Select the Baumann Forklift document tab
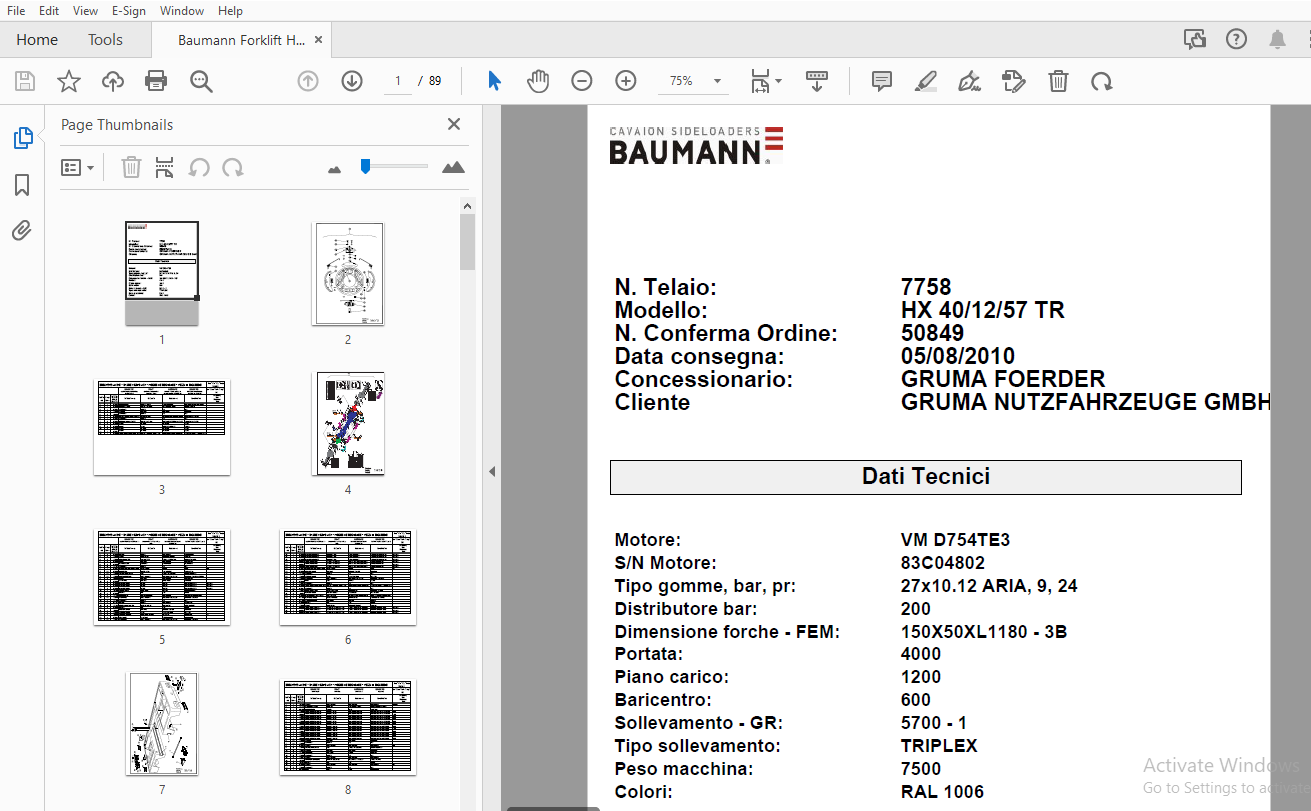The height and width of the screenshot is (811, 1311). pyautogui.click(x=241, y=40)
